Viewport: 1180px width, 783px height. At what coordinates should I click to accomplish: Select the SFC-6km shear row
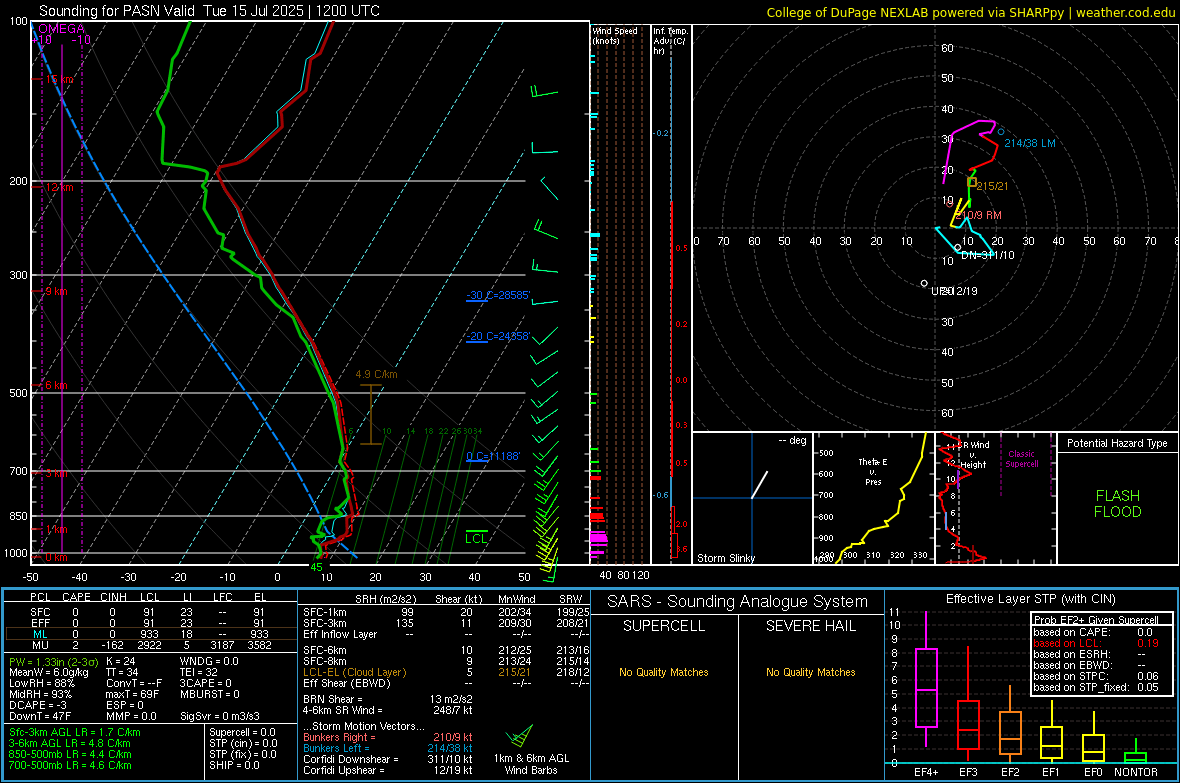click(446, 650)
